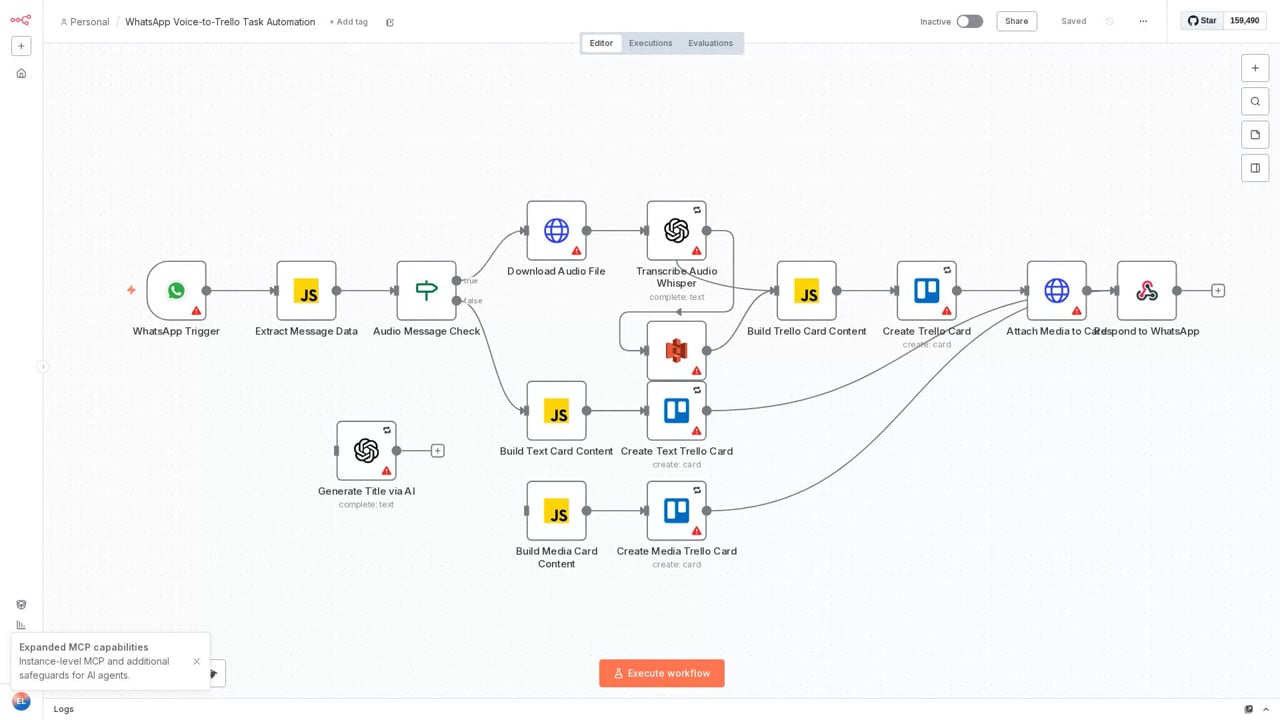Toggle the side panel icon
1280x720 pixels.
click(x=1255, y=168)
